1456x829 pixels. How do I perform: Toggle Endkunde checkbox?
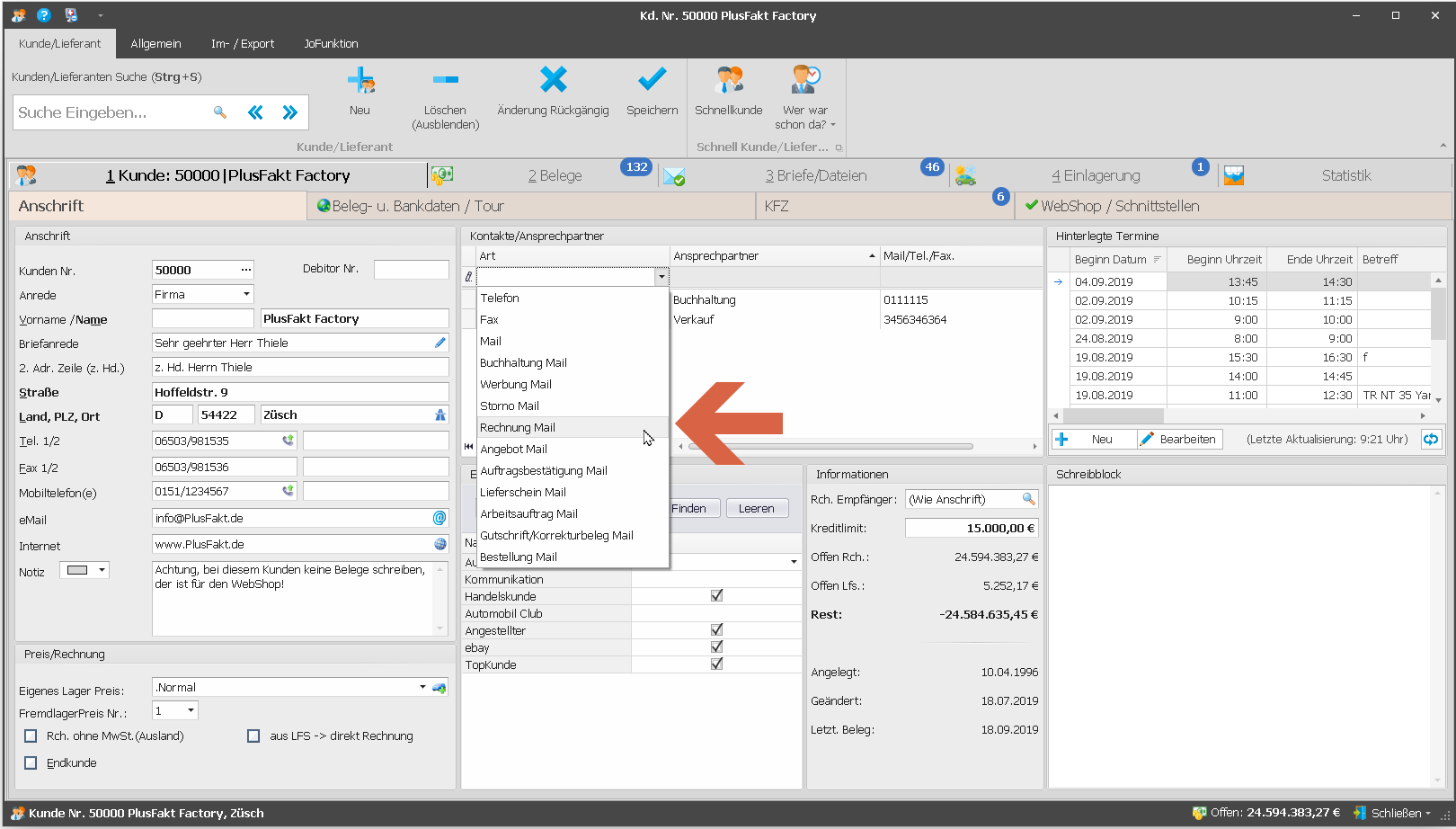(31, 762)
